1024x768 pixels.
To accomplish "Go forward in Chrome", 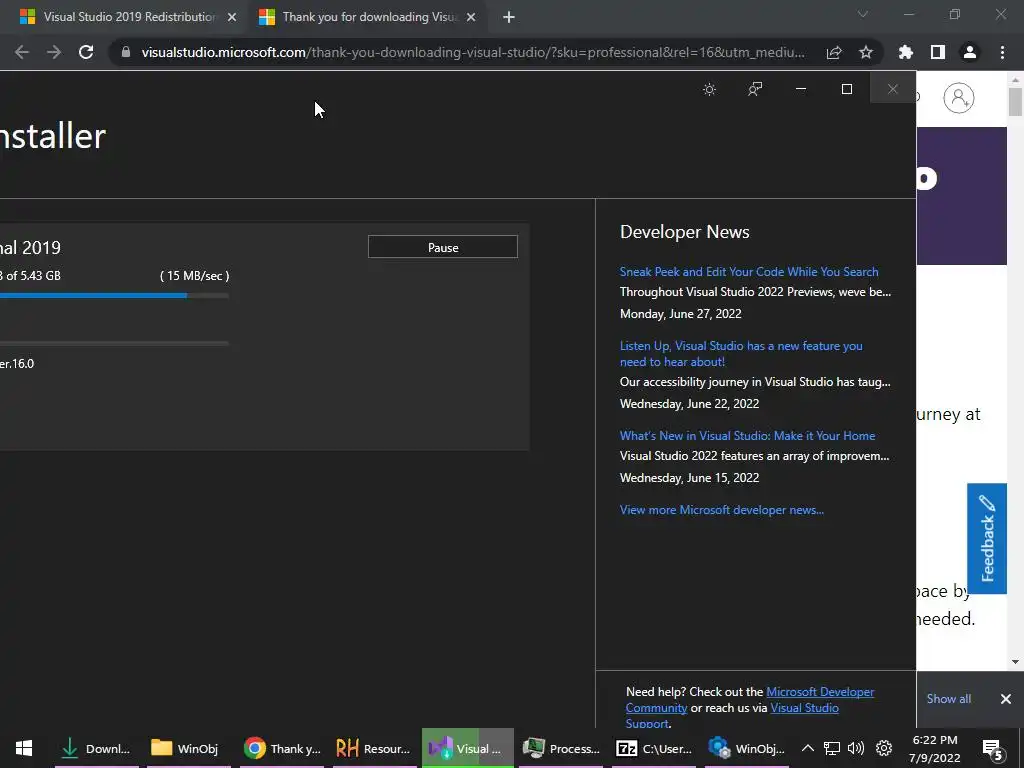I will coord(54,52).
